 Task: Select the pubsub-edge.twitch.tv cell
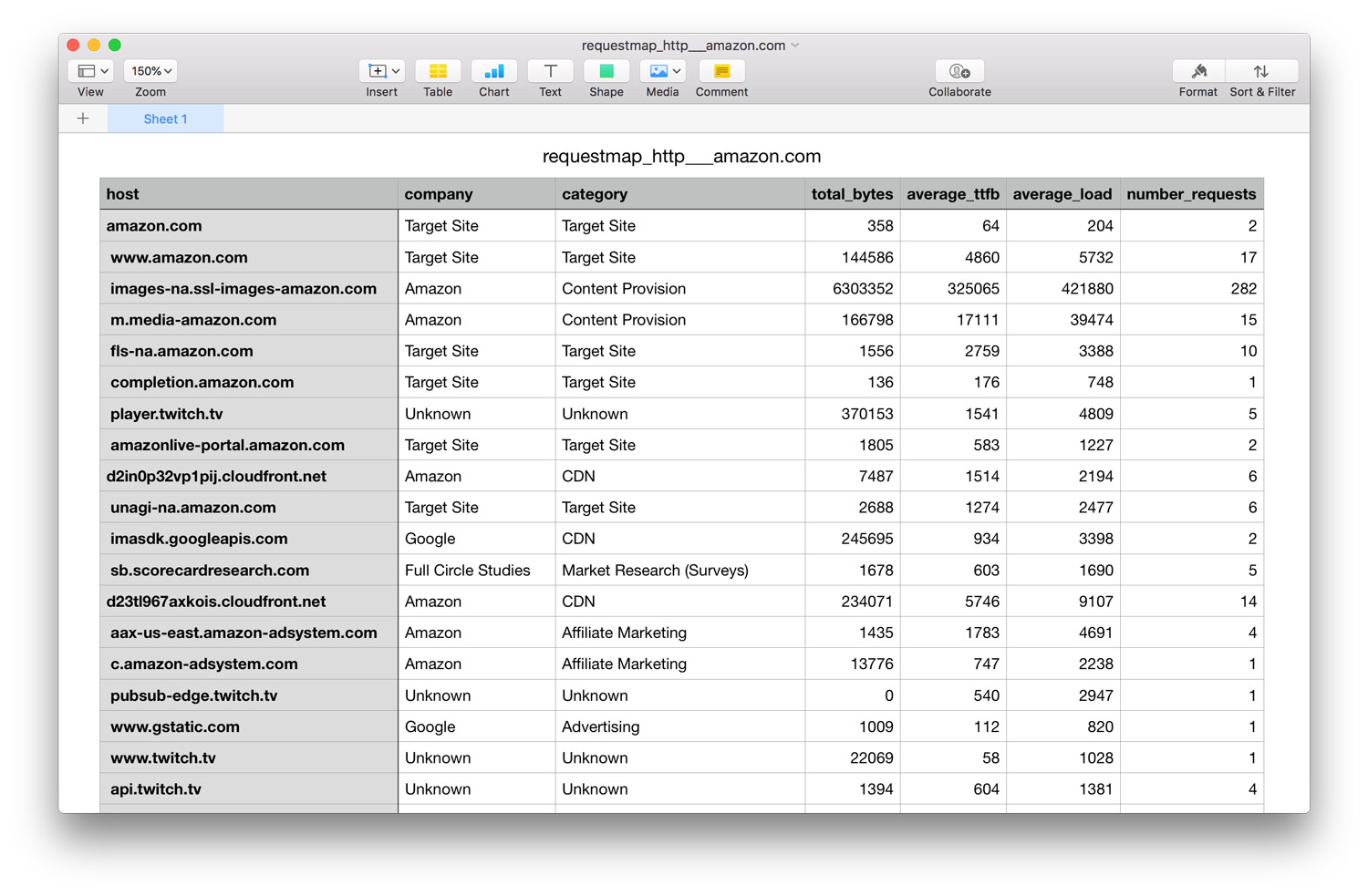(x=249, y=695)
